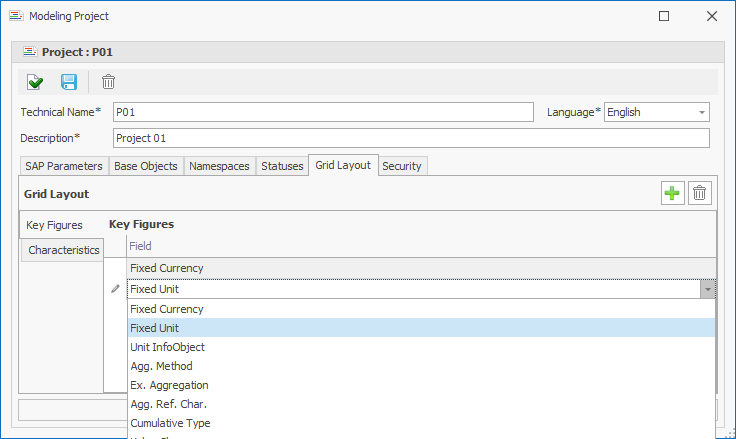736x439 pixels.
Task: Click the pencil edit row indicator
Action: (116, 289)
